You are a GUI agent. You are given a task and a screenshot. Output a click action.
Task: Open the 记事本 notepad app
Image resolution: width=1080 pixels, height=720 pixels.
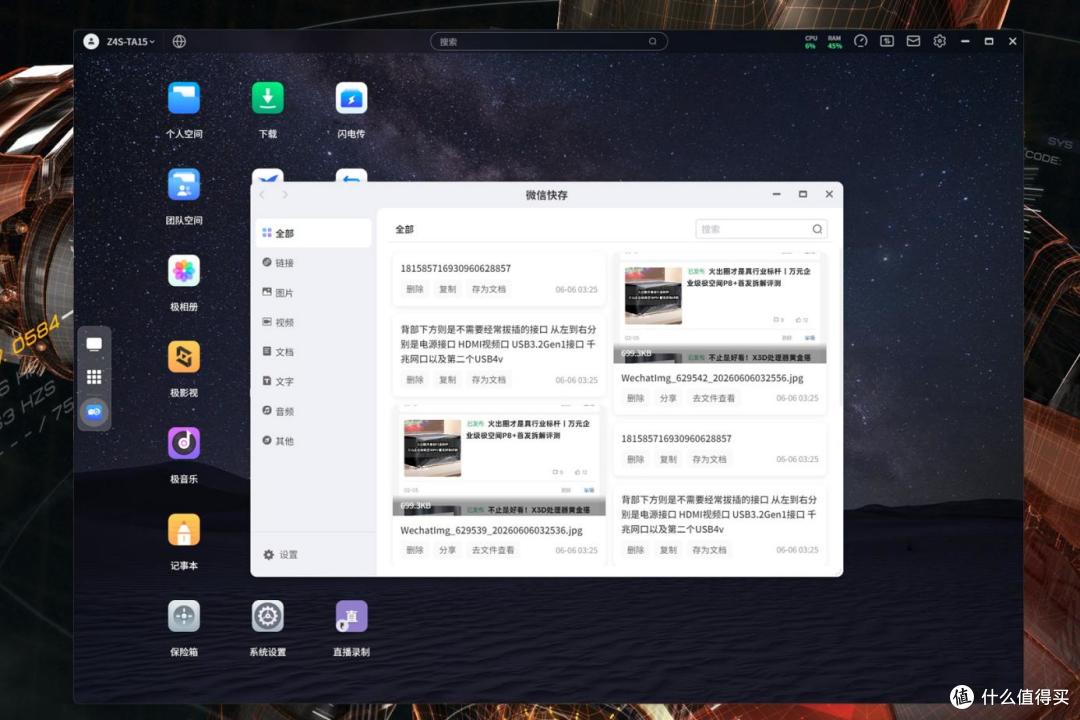184,530
